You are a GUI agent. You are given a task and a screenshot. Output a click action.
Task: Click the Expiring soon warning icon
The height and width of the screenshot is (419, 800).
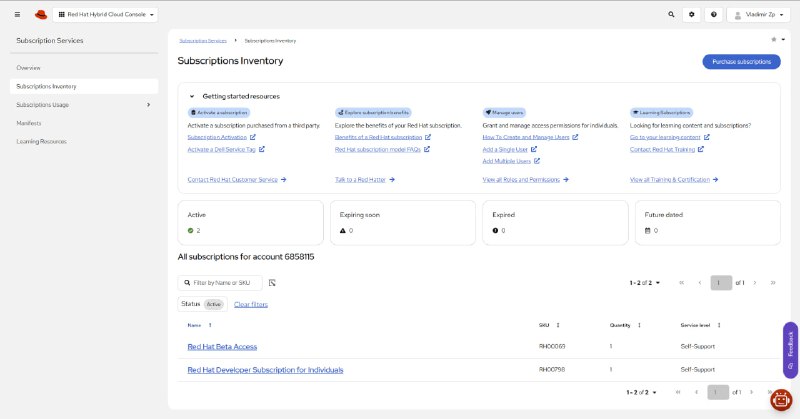pos(343,231)
